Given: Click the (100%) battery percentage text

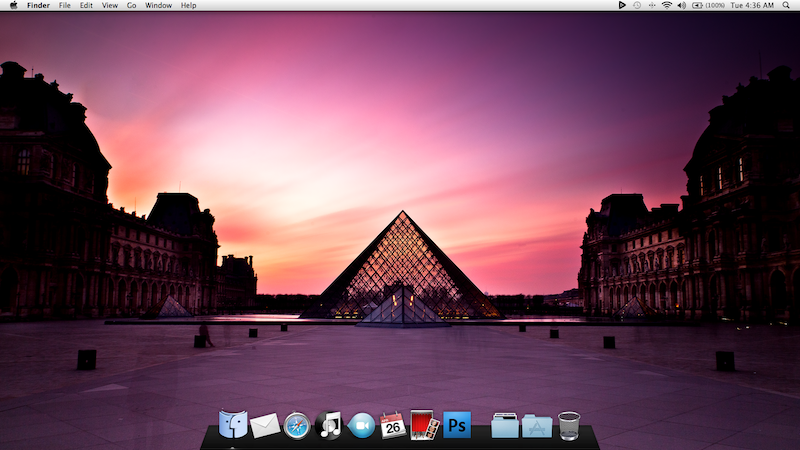Looking at the screenshot, I should coord(715,5).
